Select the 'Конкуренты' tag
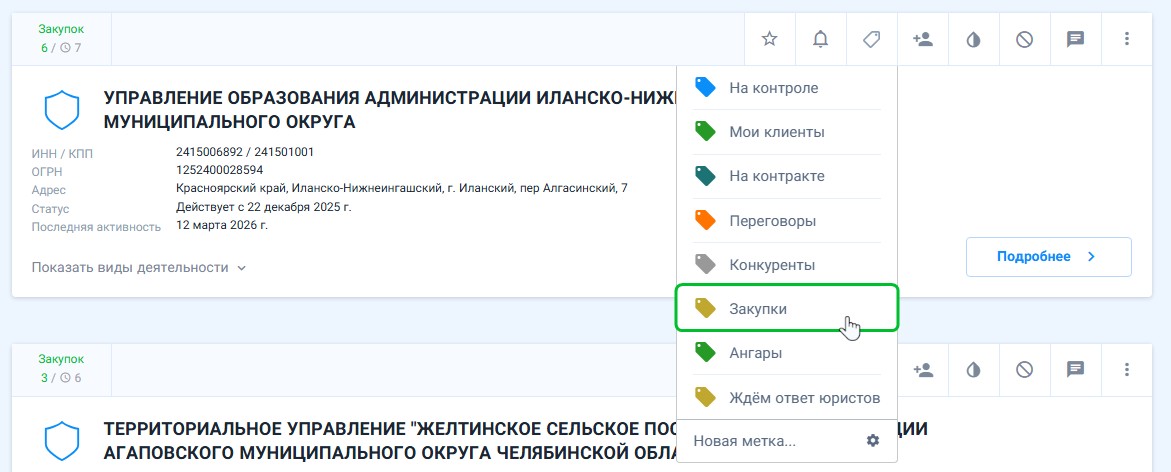The width and height of the screenshot is (1171, 472). pos(787,265)
